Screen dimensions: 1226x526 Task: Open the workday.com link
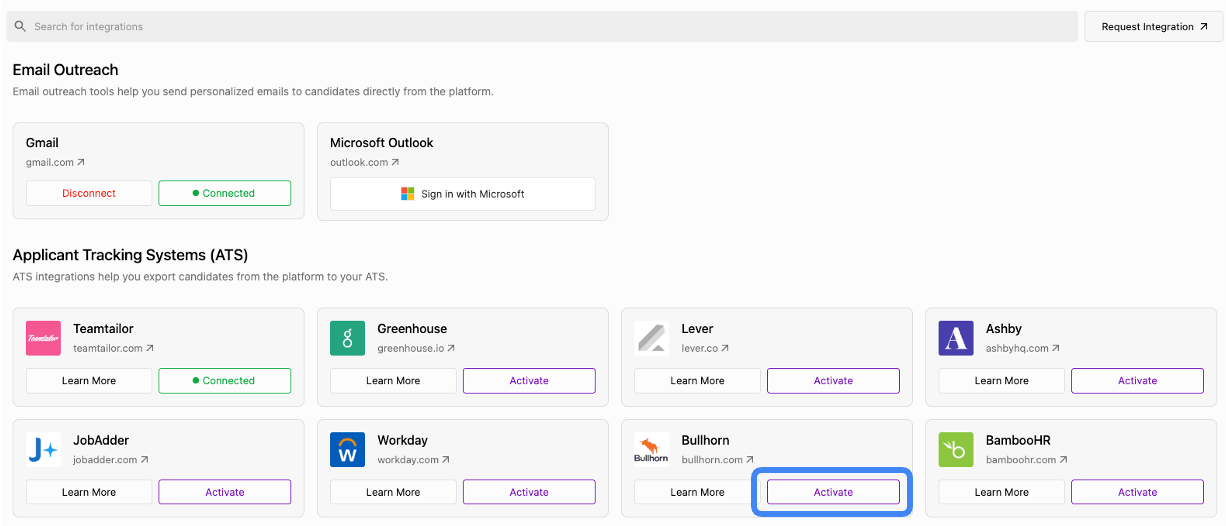pos(414,460)
